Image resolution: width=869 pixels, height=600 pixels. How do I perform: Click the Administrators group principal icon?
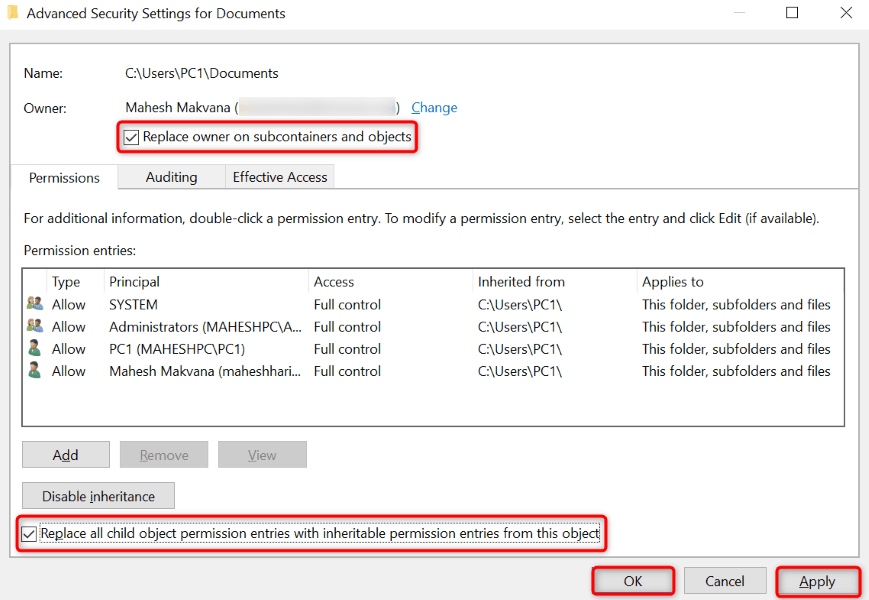coord(35,327)
